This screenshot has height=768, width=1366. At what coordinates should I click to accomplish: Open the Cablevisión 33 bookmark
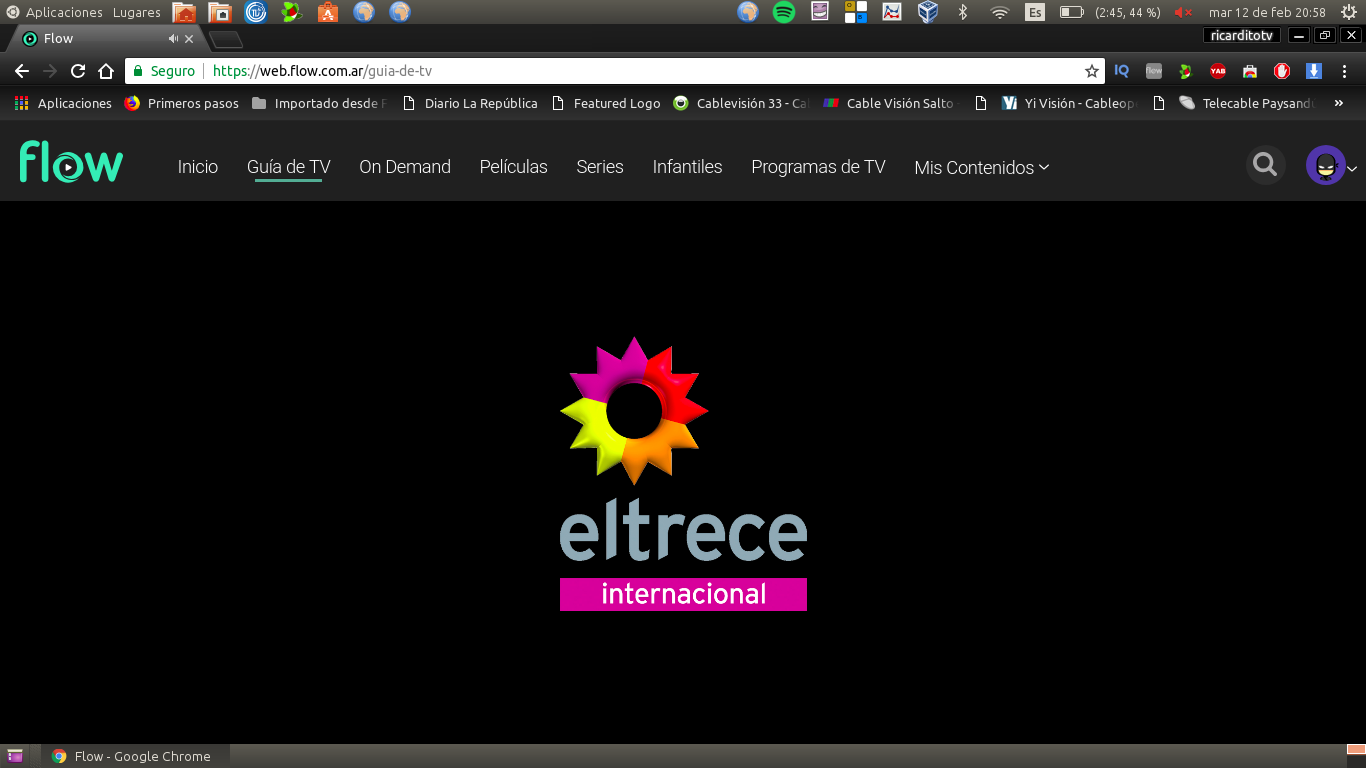pyautogui.click(x=742, y=103)
